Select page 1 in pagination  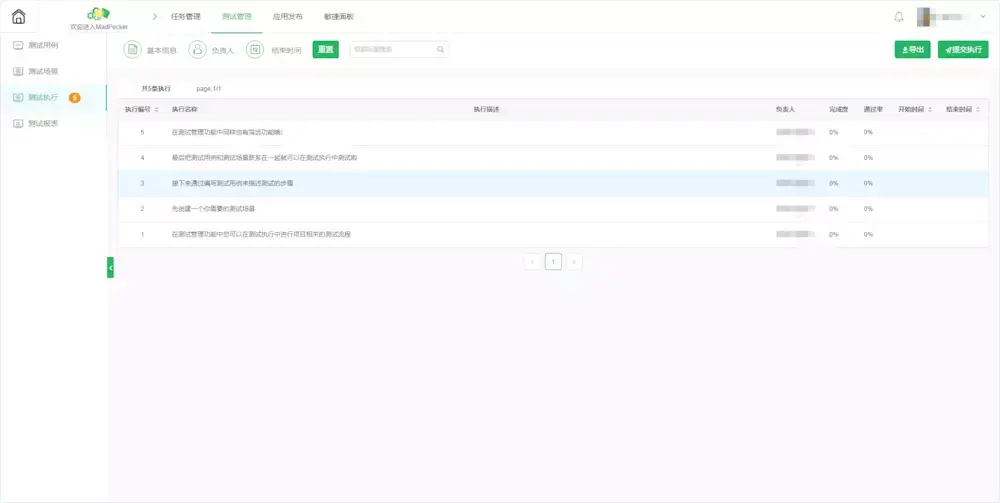[554, 261]
